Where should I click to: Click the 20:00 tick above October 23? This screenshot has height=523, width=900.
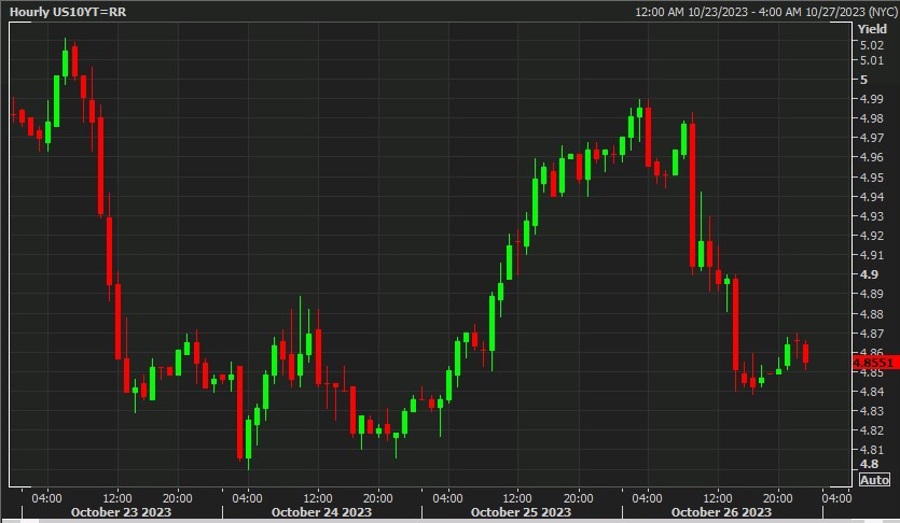(x=177, y=498)
